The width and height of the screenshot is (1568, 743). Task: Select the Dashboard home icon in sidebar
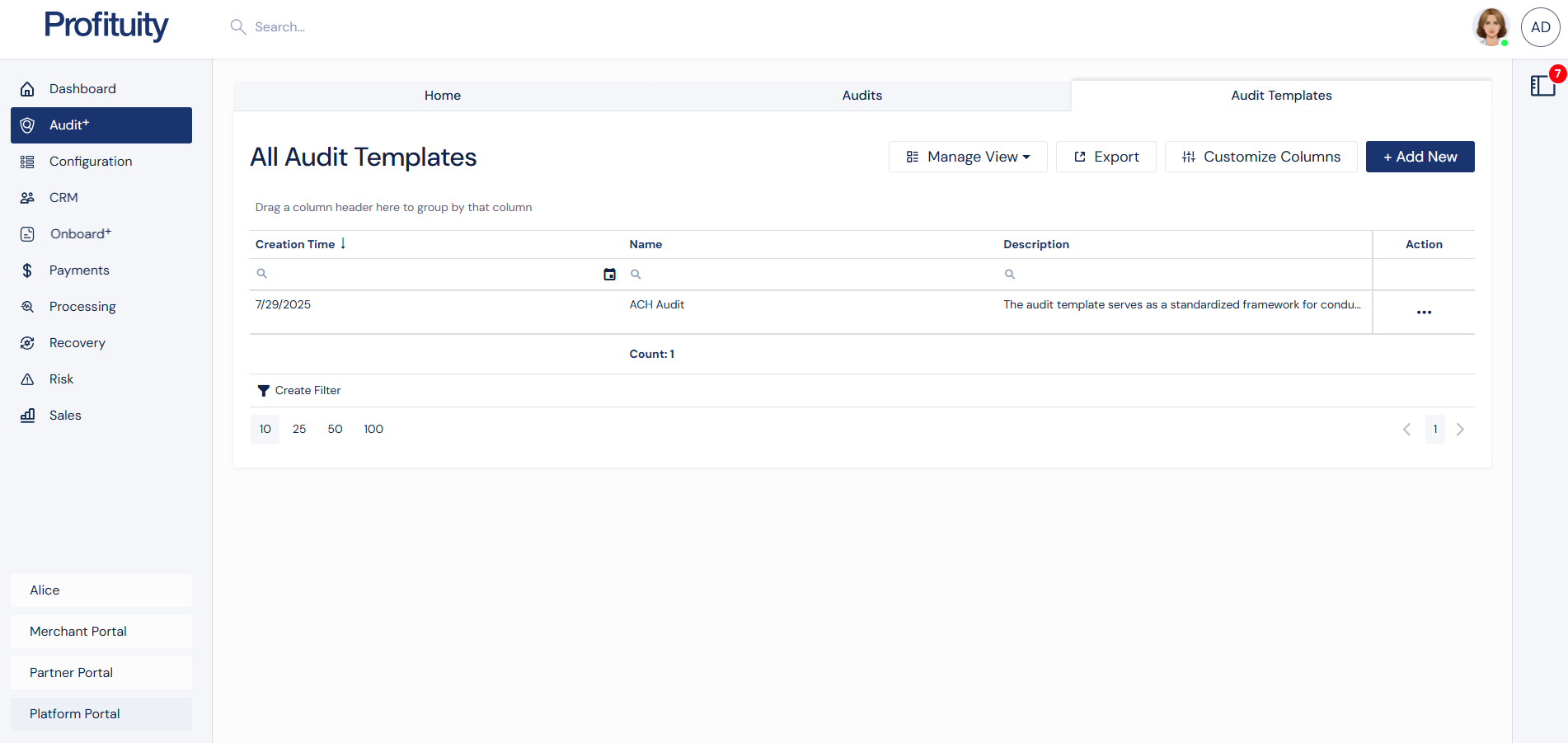(x=27, y=88)
